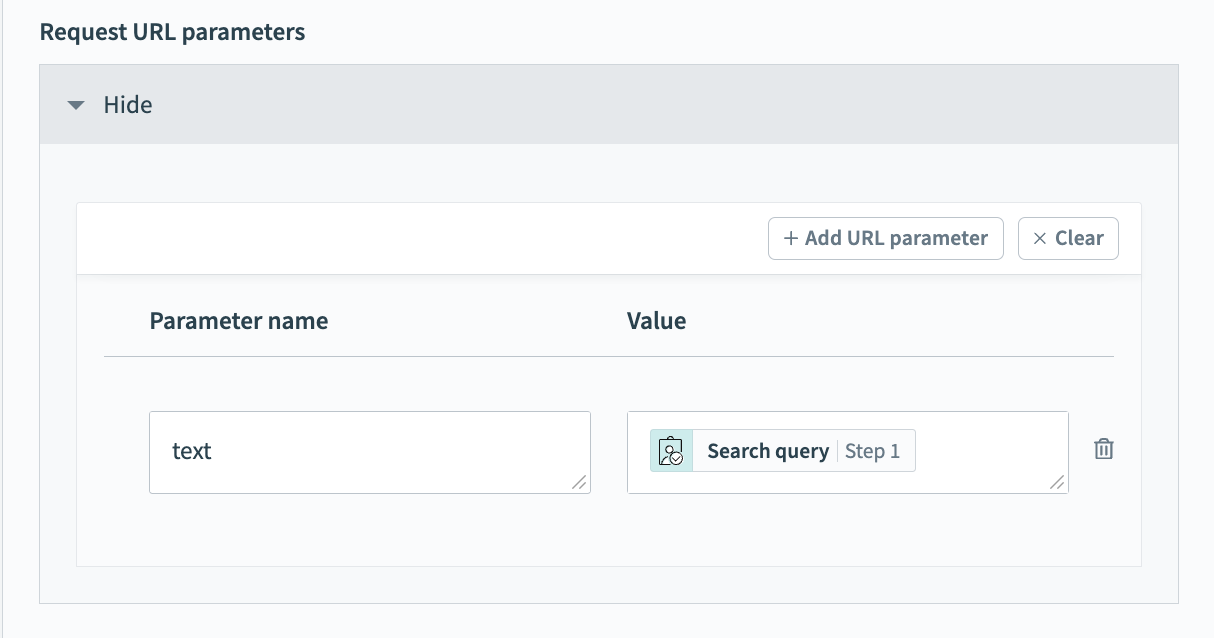
Task: Click the Parameter name column header
Action: click(239, 320)
